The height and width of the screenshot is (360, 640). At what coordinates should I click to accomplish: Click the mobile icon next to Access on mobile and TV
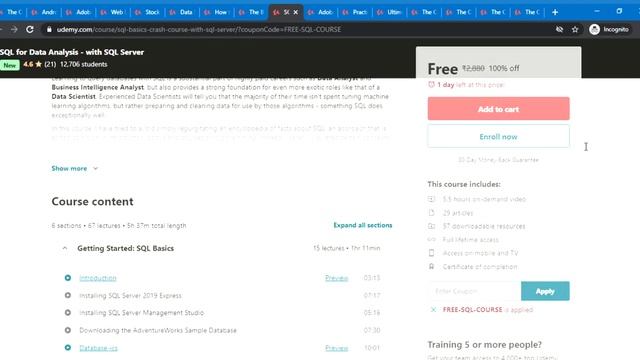pyautogui.click(x=431, y=253)
